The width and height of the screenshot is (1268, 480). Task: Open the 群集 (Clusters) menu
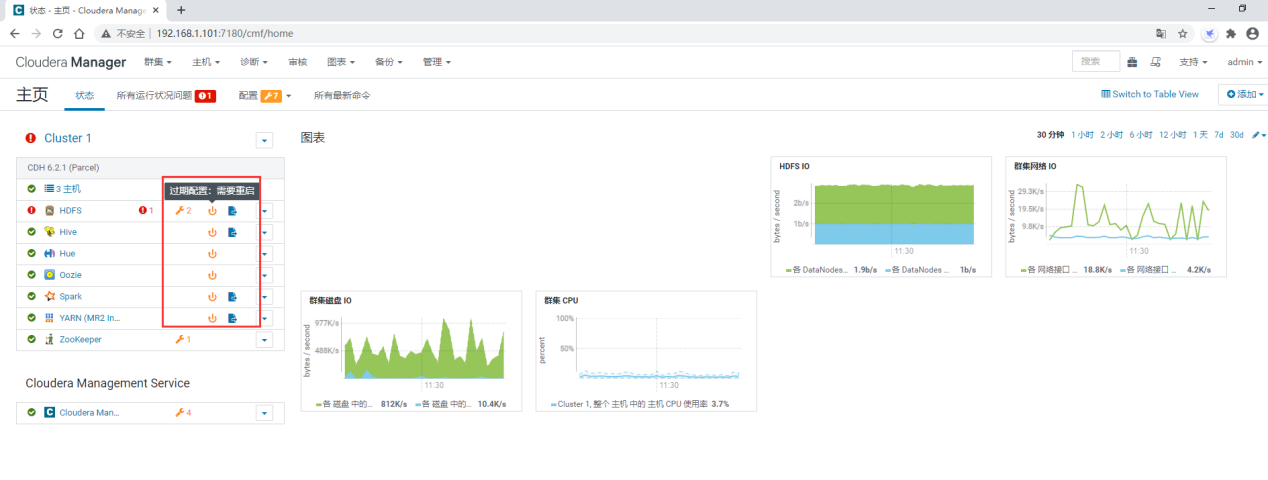click(158, 62)
